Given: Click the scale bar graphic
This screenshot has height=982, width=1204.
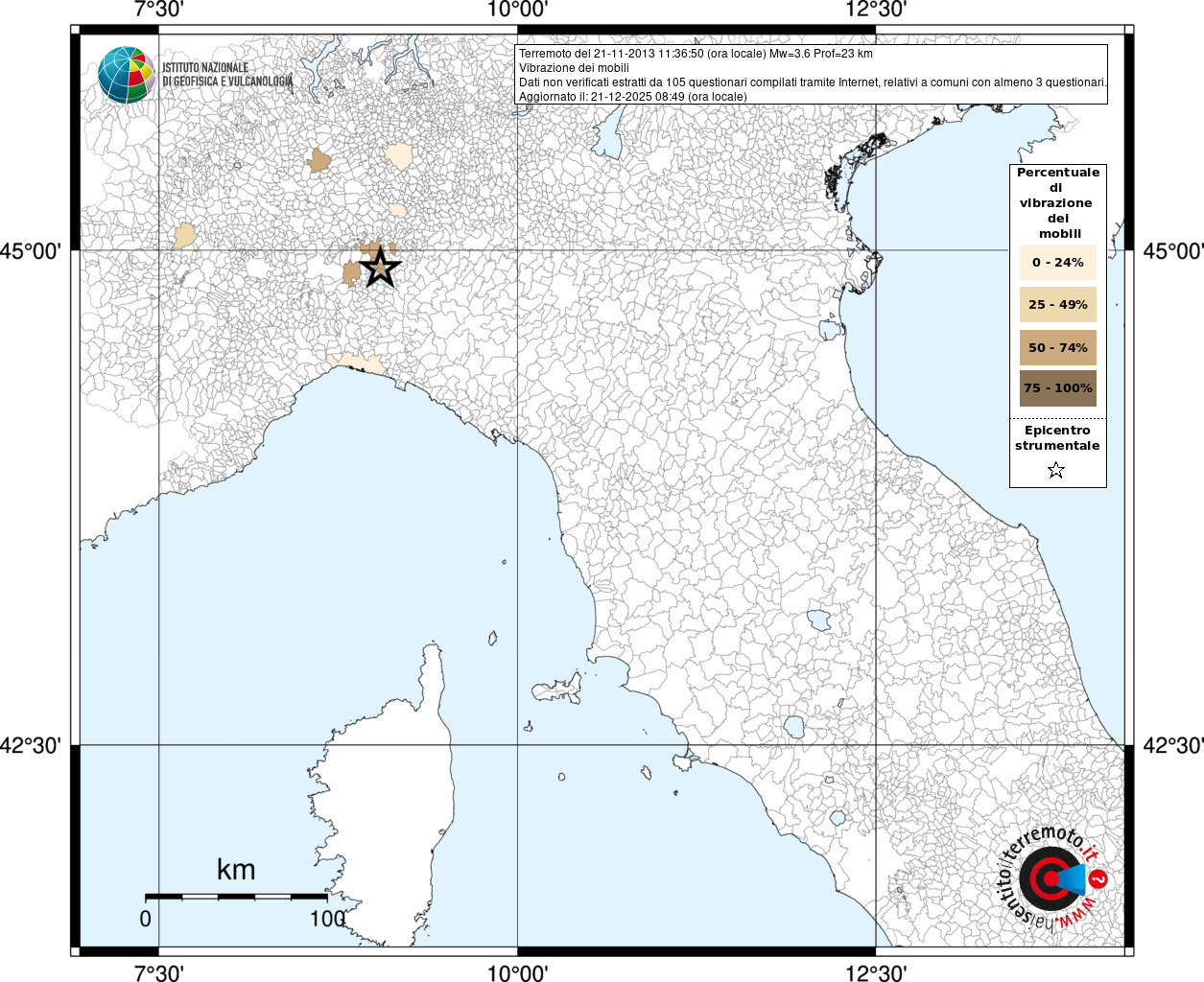Looking at the screenshot, I should [x=236, y=897].
